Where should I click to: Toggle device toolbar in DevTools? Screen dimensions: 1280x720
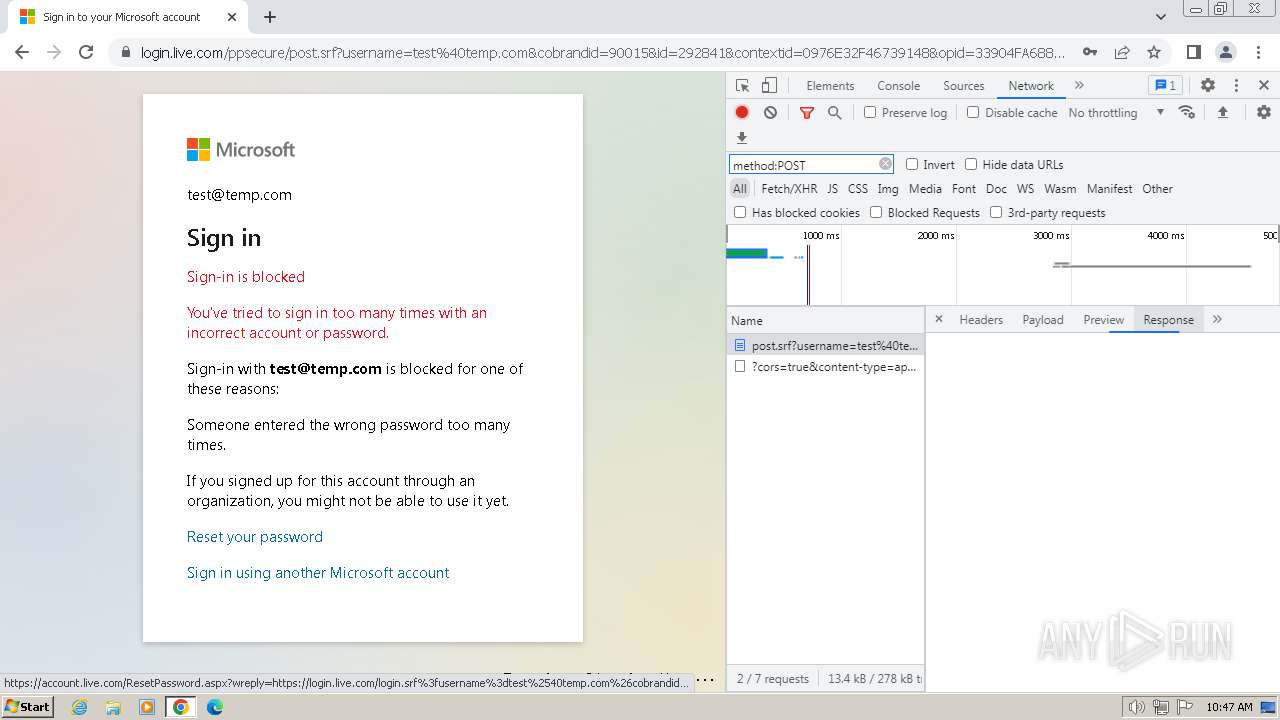click(769, 86)
